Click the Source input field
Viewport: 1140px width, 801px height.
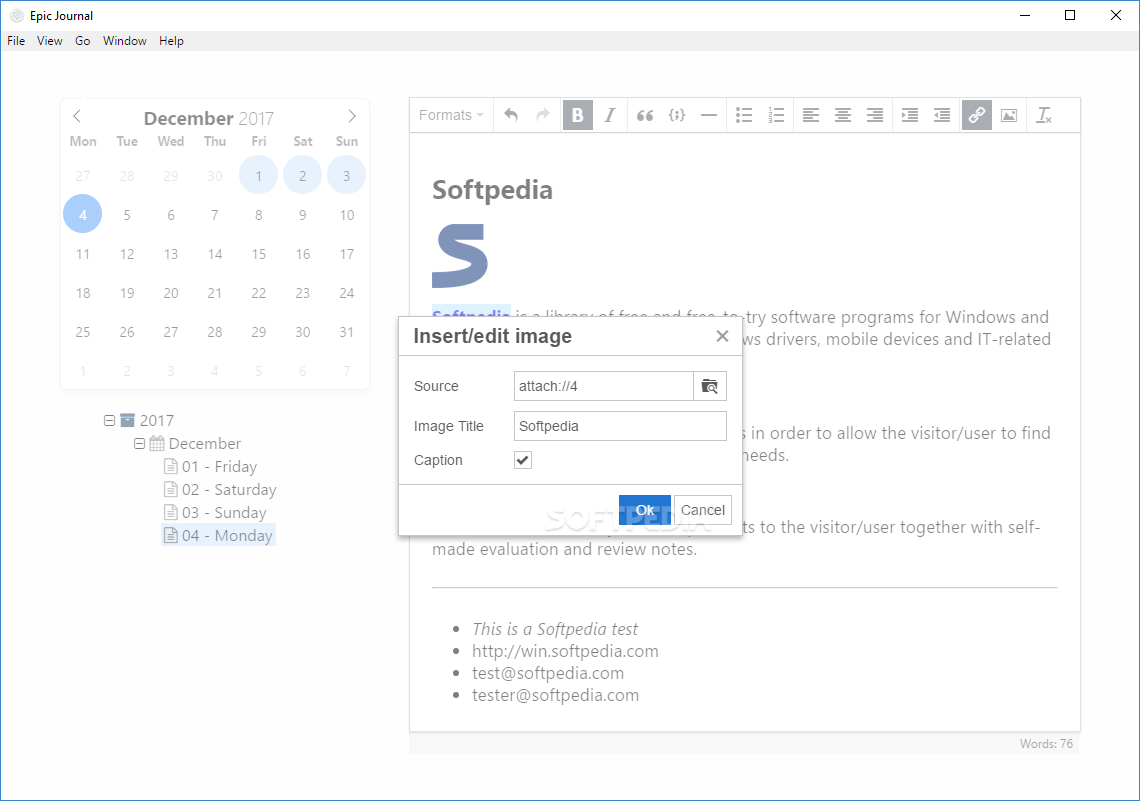point(603,386)
